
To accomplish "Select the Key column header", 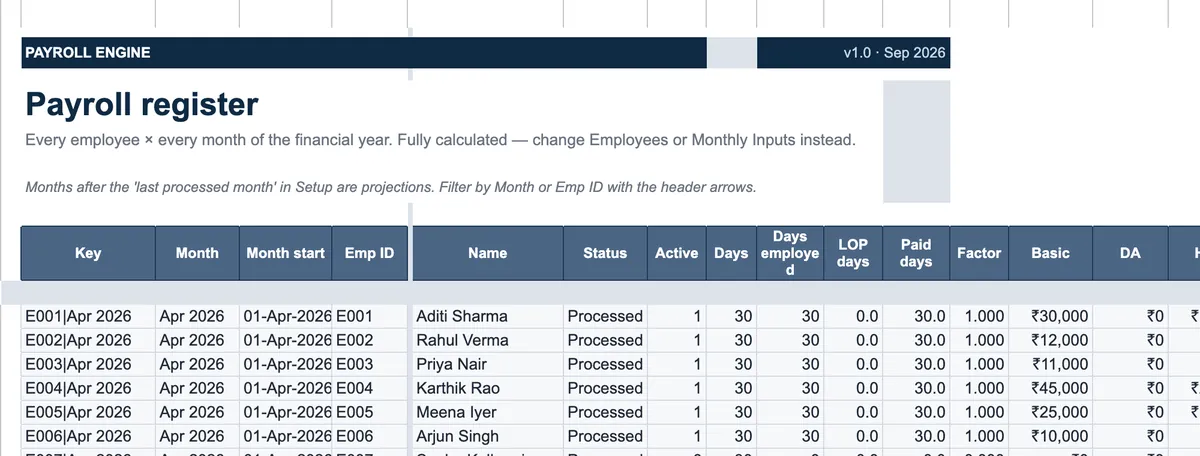I will pos(88,253).
